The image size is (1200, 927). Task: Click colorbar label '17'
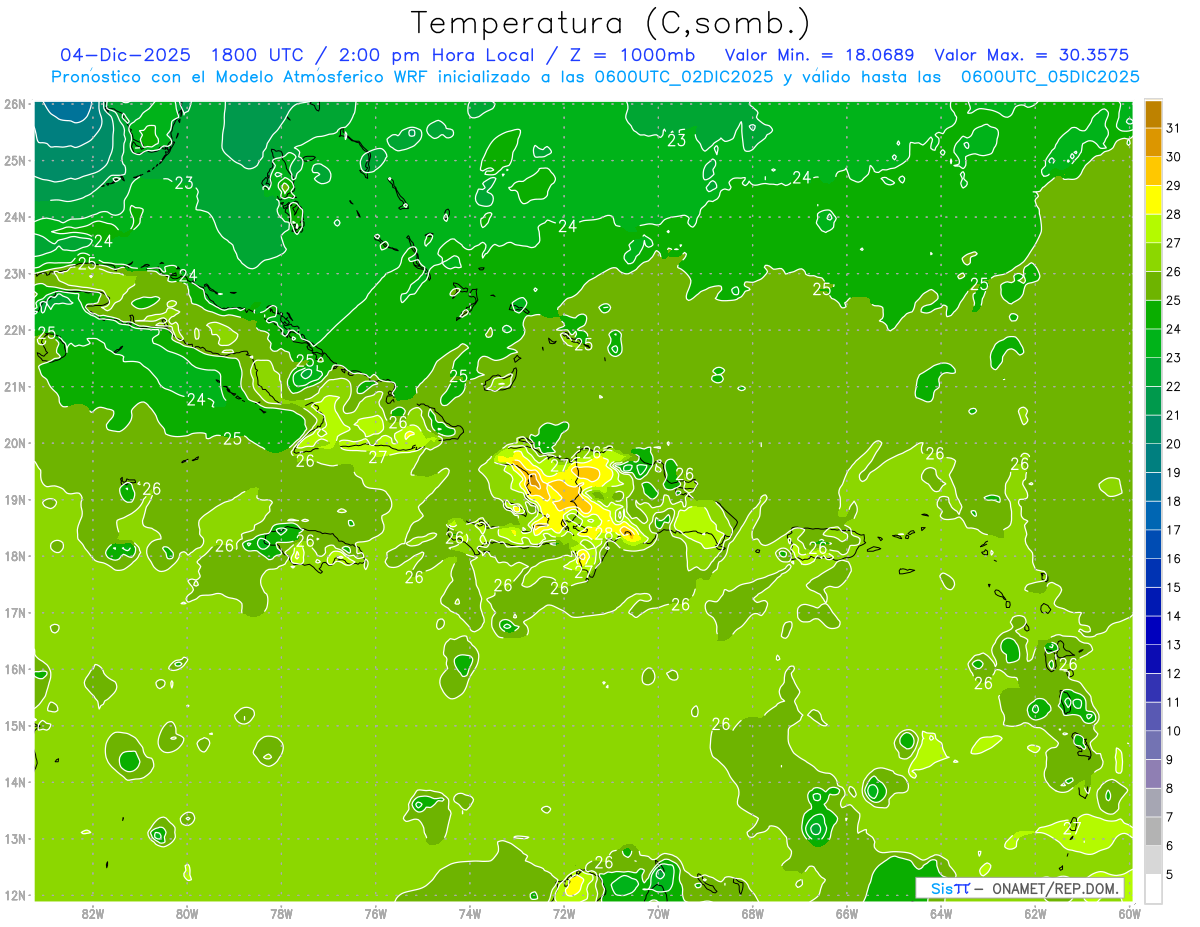pos(1174,530)
